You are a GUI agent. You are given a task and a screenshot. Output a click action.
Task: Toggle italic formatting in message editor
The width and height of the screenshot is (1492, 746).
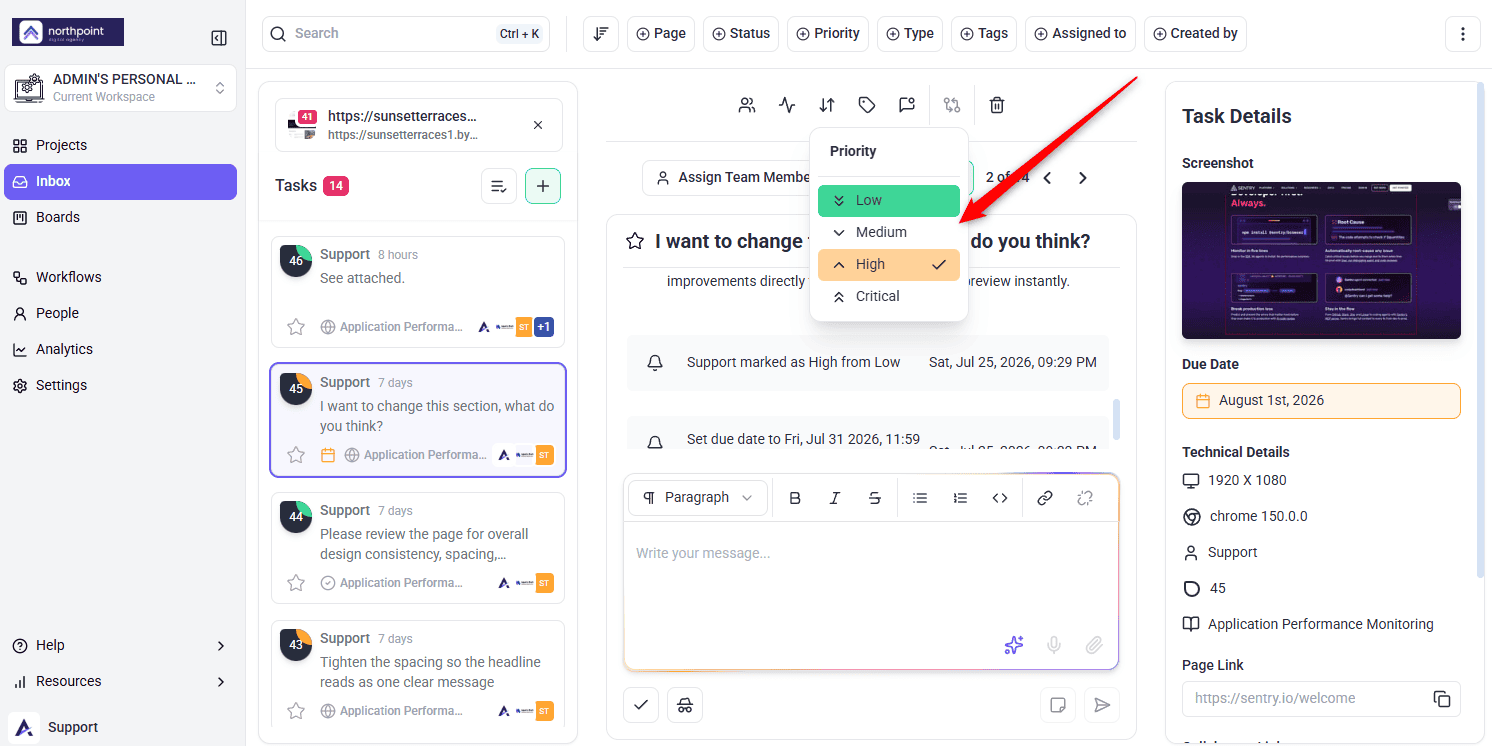[x=835, y=498]
